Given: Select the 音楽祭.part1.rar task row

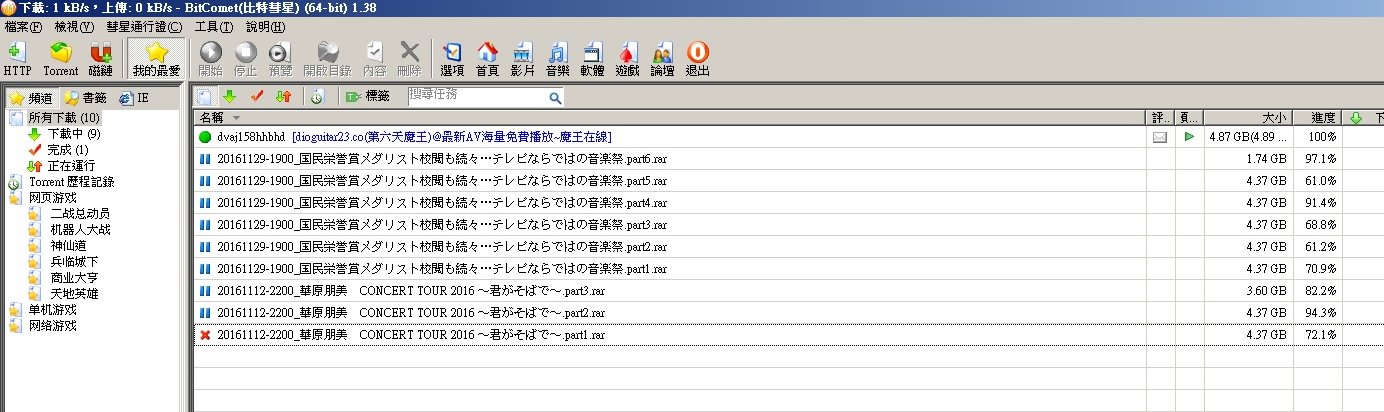Looking at the screenshot, I should pyautogui.click(x=788, y=269).
